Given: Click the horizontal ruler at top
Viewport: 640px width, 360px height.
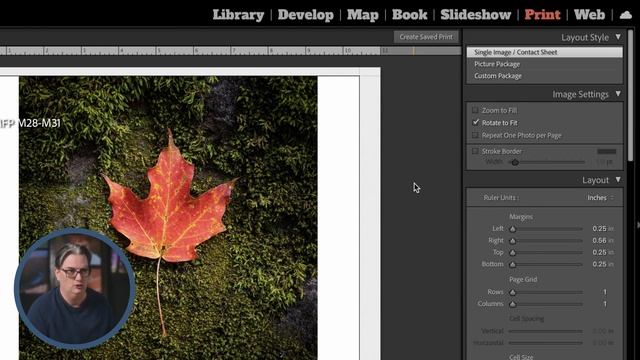Looking at the screenshot, I should [231, 51].
